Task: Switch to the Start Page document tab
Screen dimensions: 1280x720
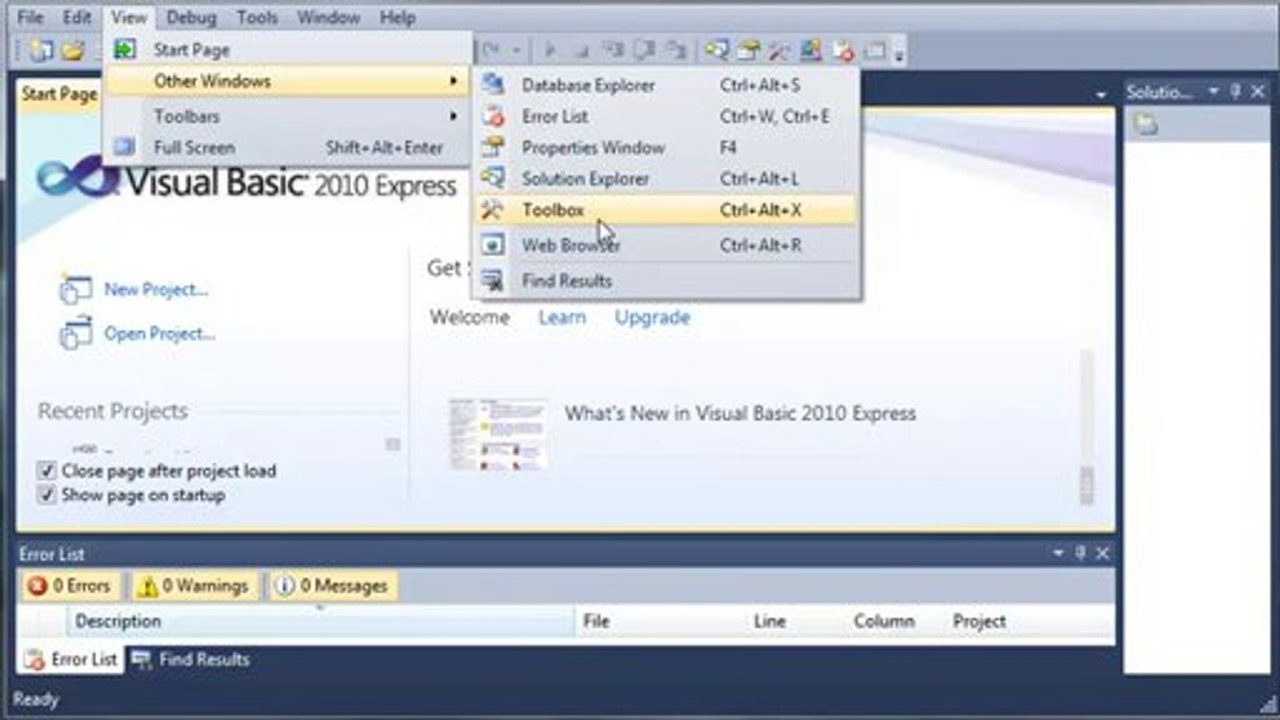Action: coord(59,94)
